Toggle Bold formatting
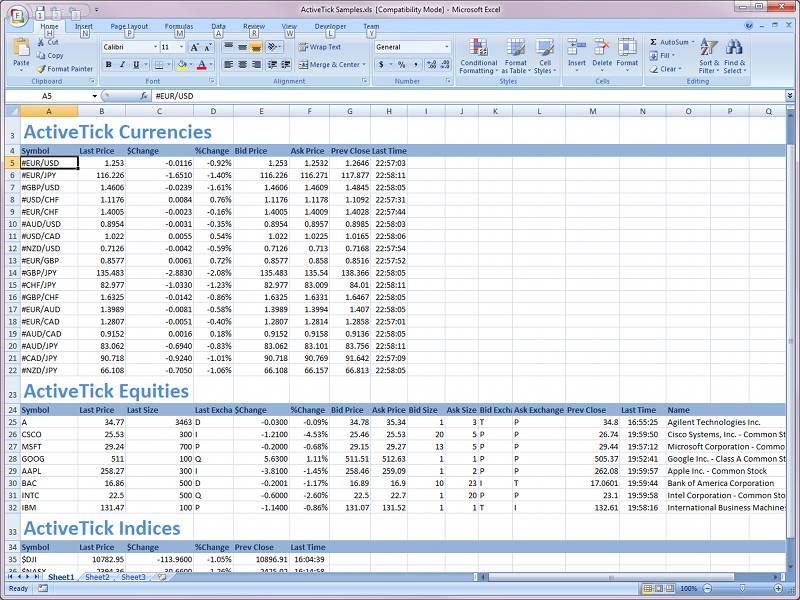 coord(109,65)
